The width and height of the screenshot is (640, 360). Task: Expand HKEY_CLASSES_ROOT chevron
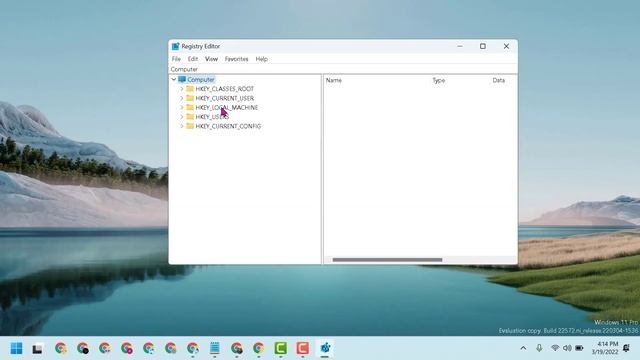182,89
